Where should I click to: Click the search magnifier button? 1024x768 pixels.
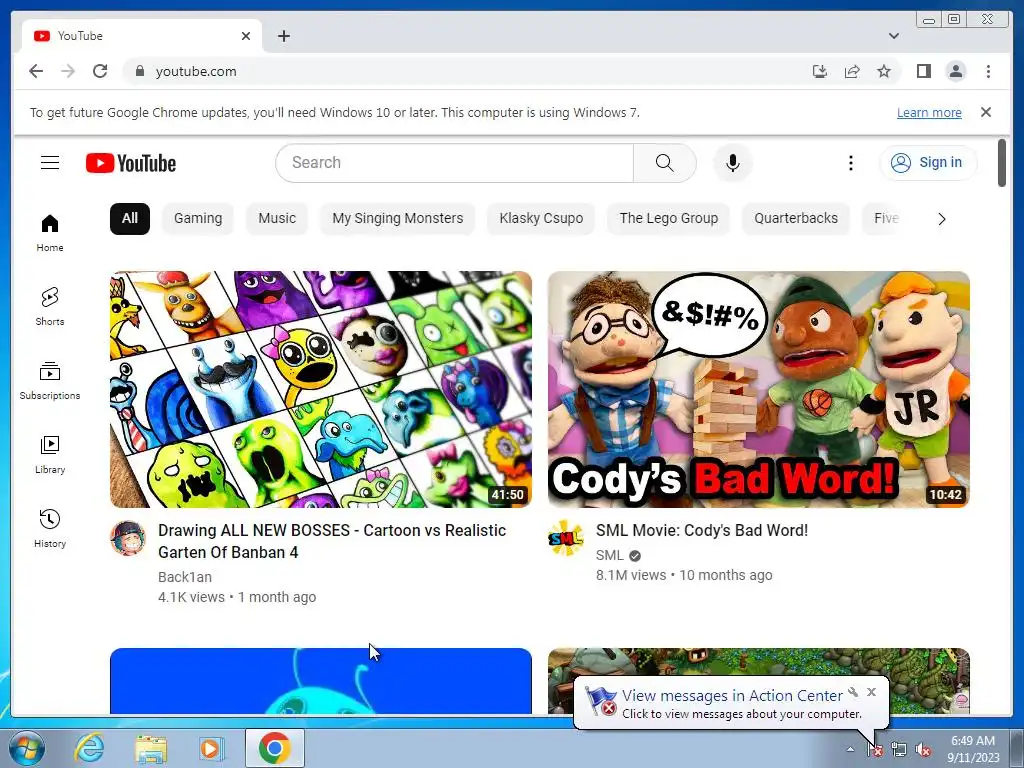click(x=664, y=163)
